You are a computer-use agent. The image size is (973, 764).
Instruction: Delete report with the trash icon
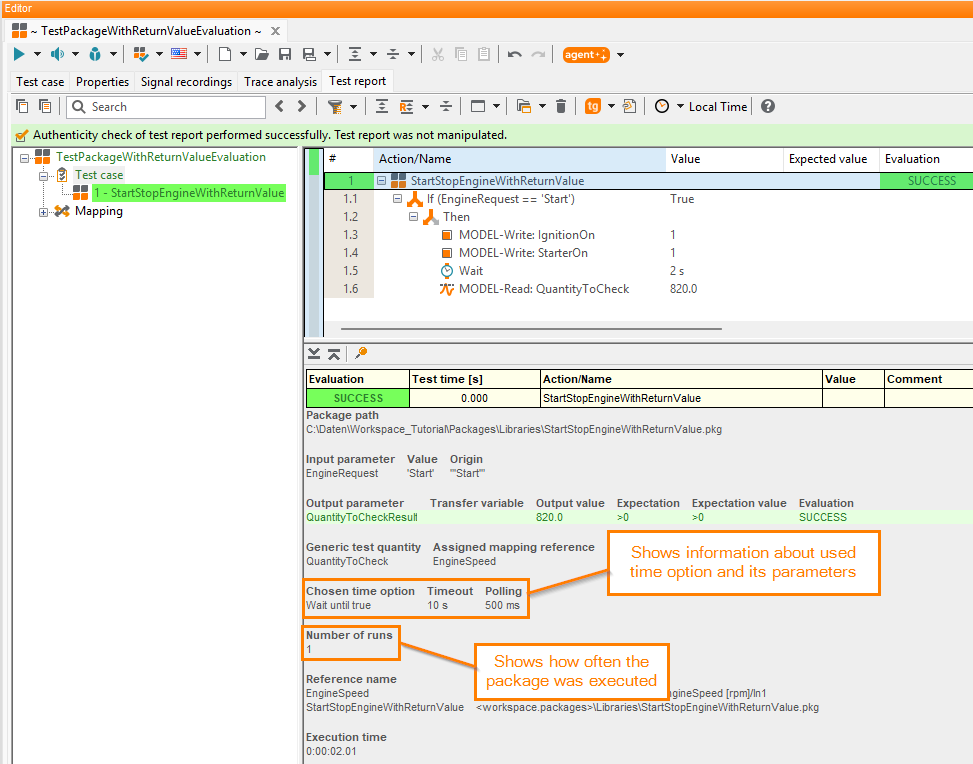(x=561, y=107)
